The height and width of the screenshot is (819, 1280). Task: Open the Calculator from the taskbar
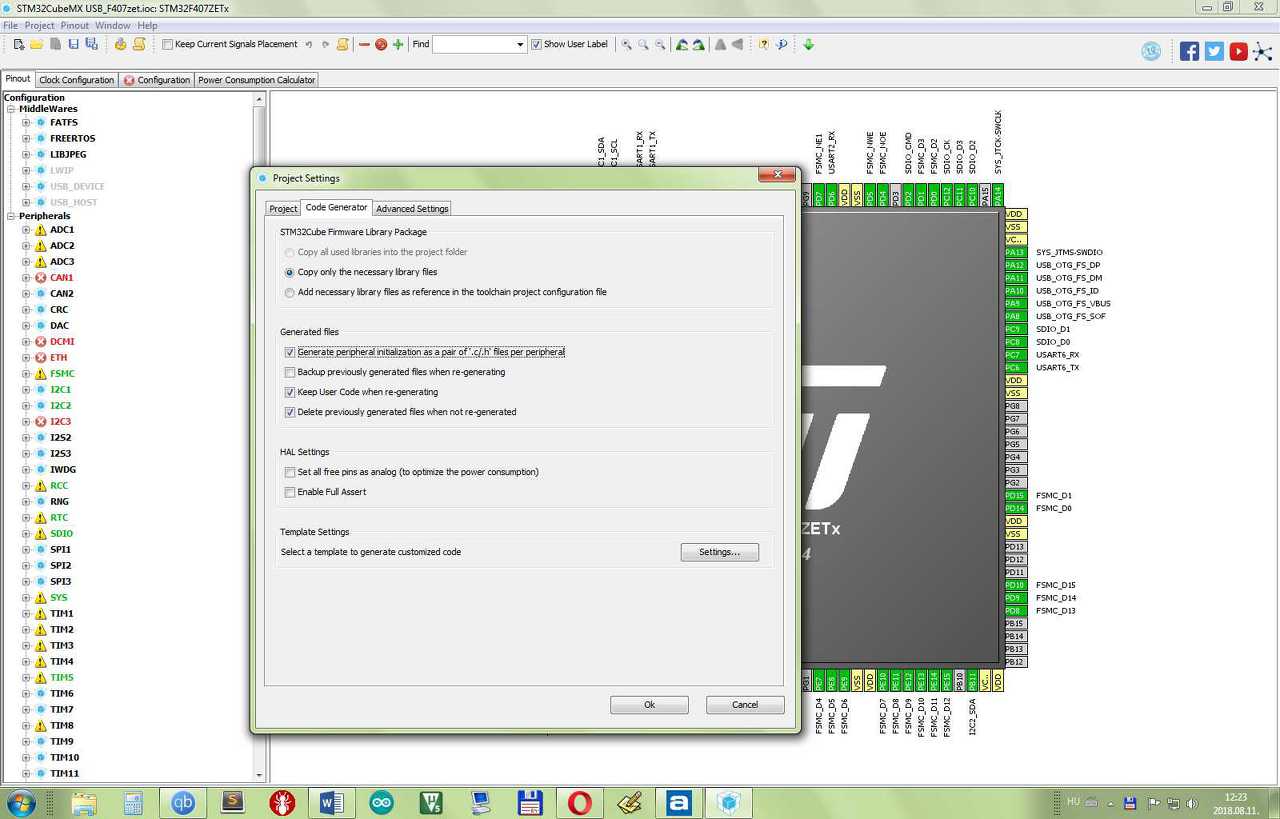(x=133, y=802)
